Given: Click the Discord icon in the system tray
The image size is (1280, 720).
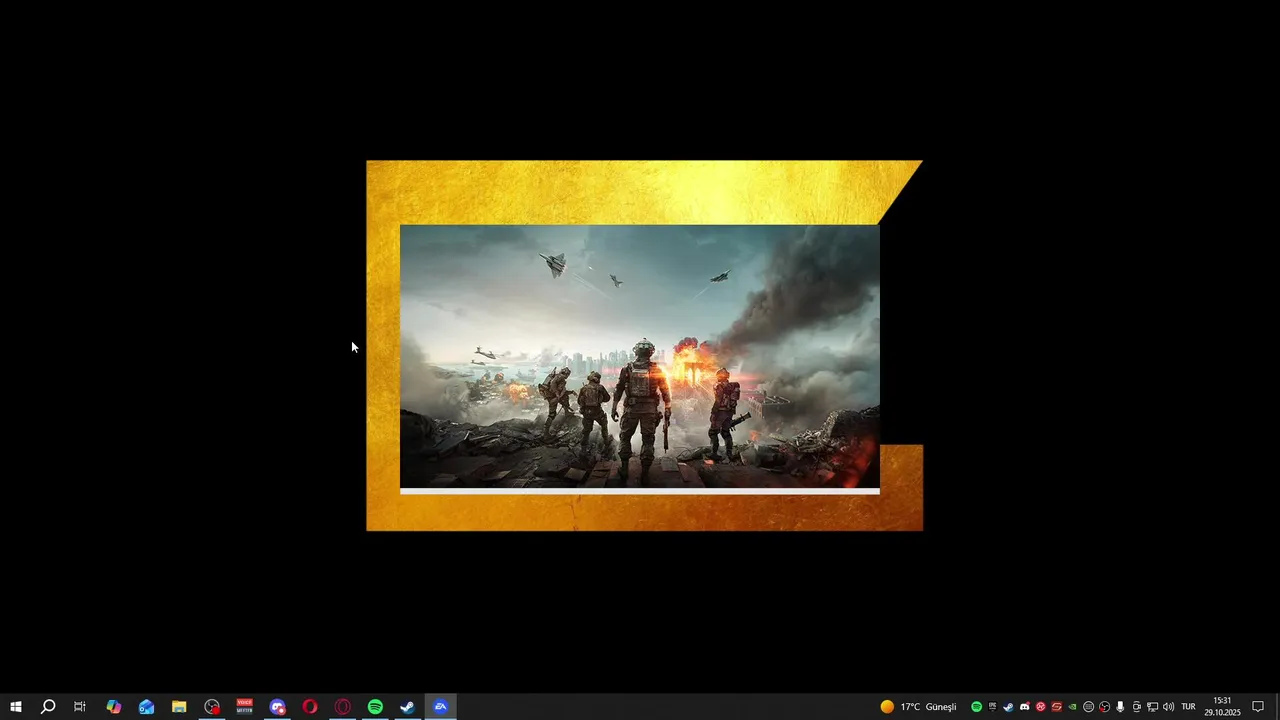Looking at the screenshot, I should pos(1025,707).
